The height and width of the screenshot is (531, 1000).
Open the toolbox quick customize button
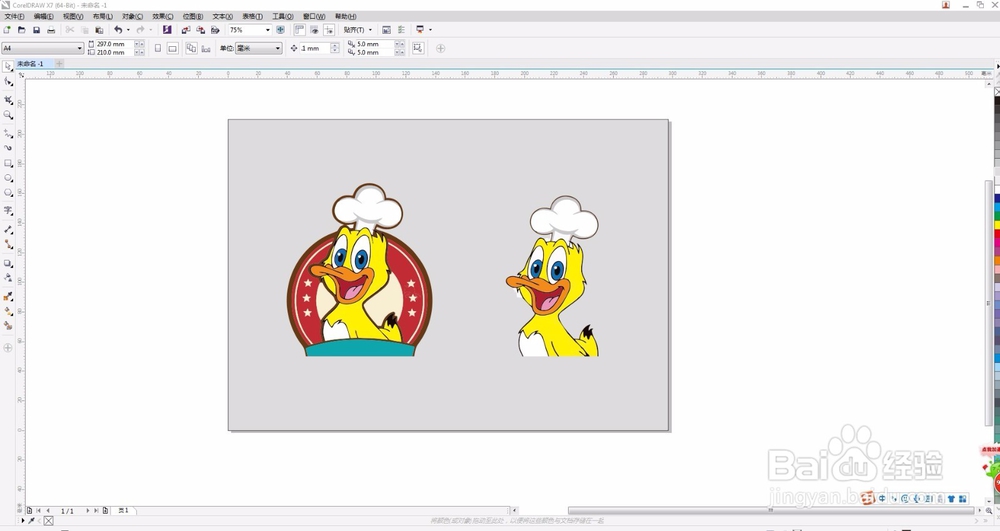pos(8,348)
